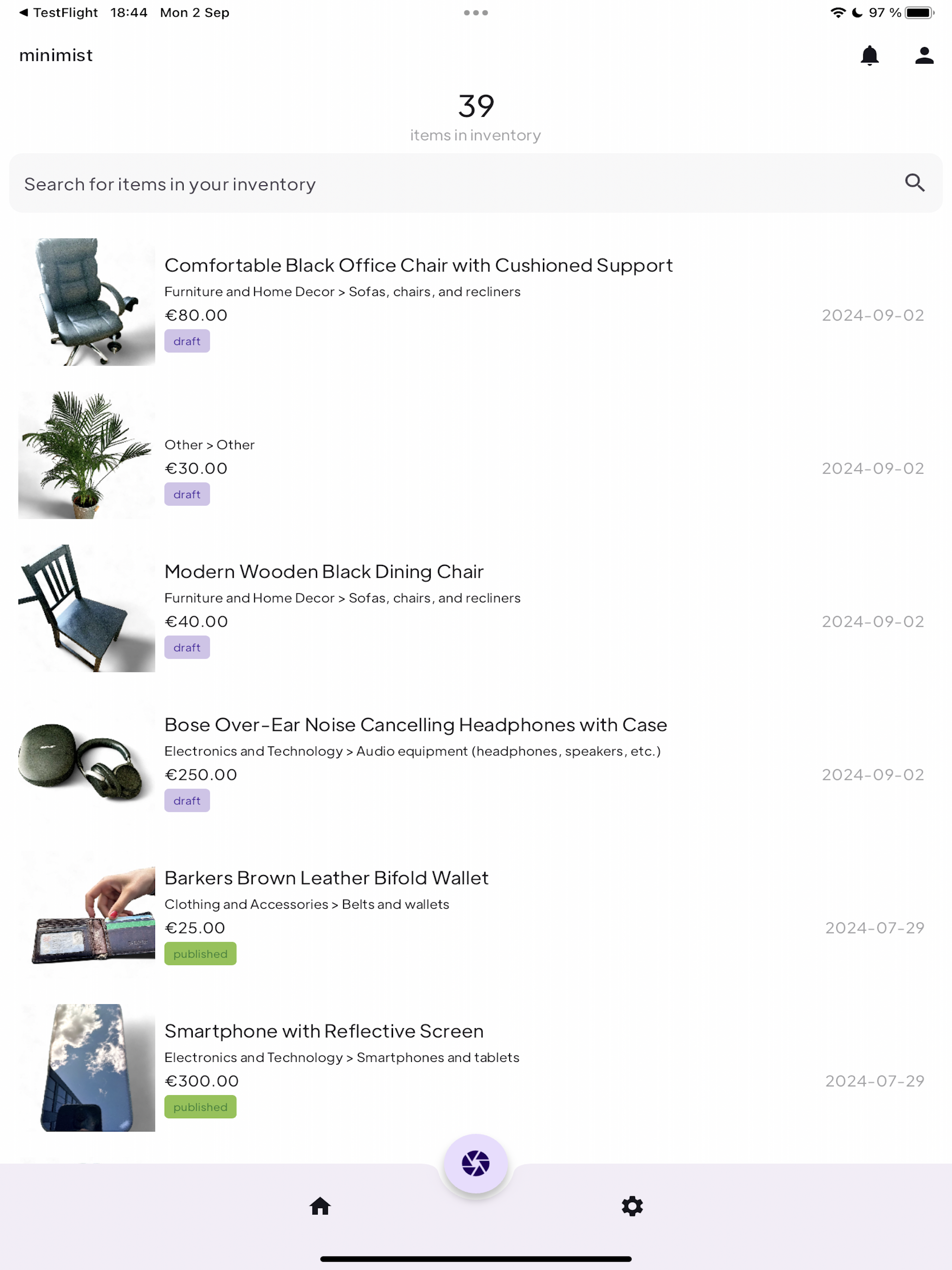Focus the inventory search field

[x=476, y=183]
